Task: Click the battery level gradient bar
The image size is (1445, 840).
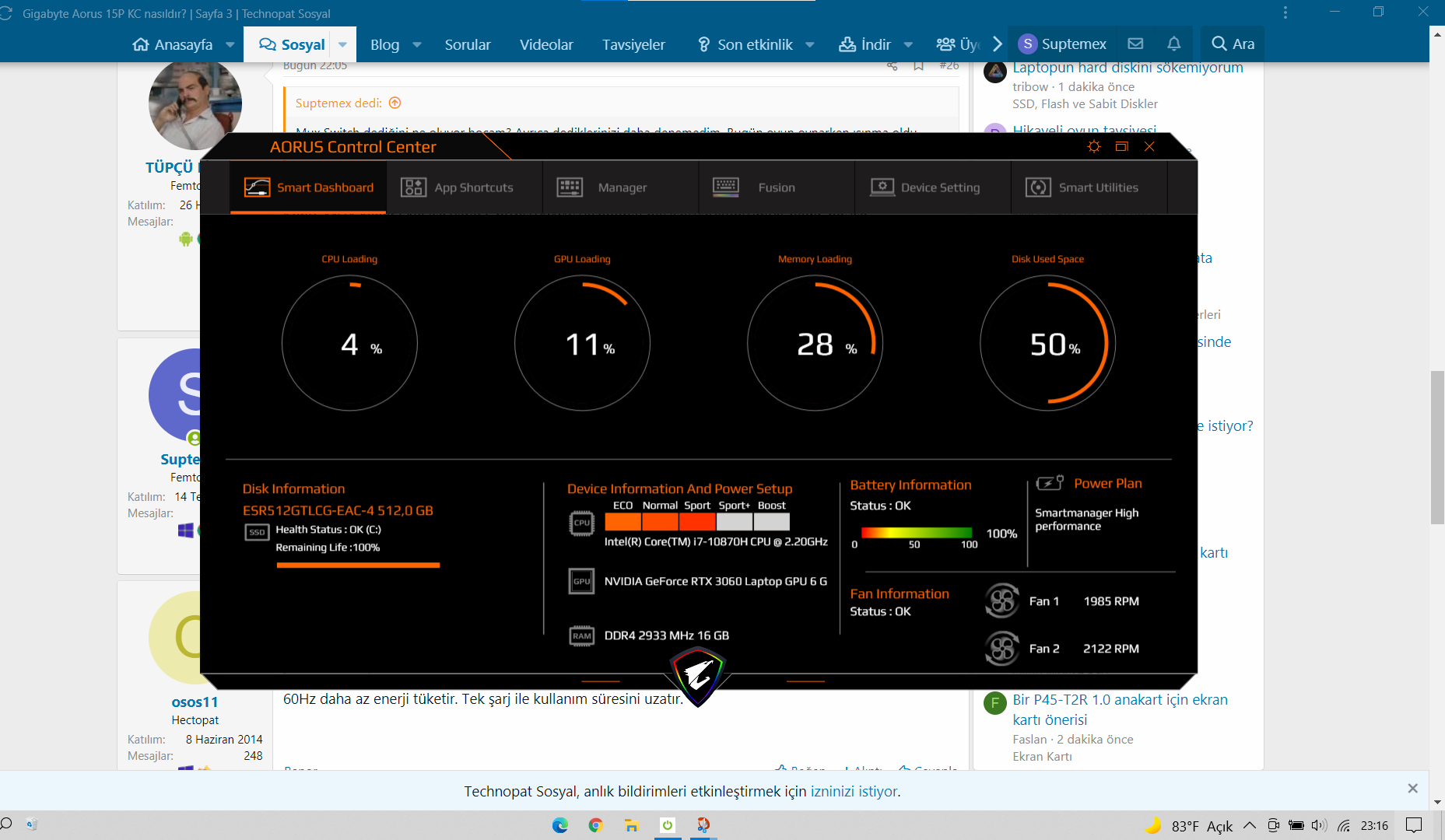Action: (x=916, y=533)
